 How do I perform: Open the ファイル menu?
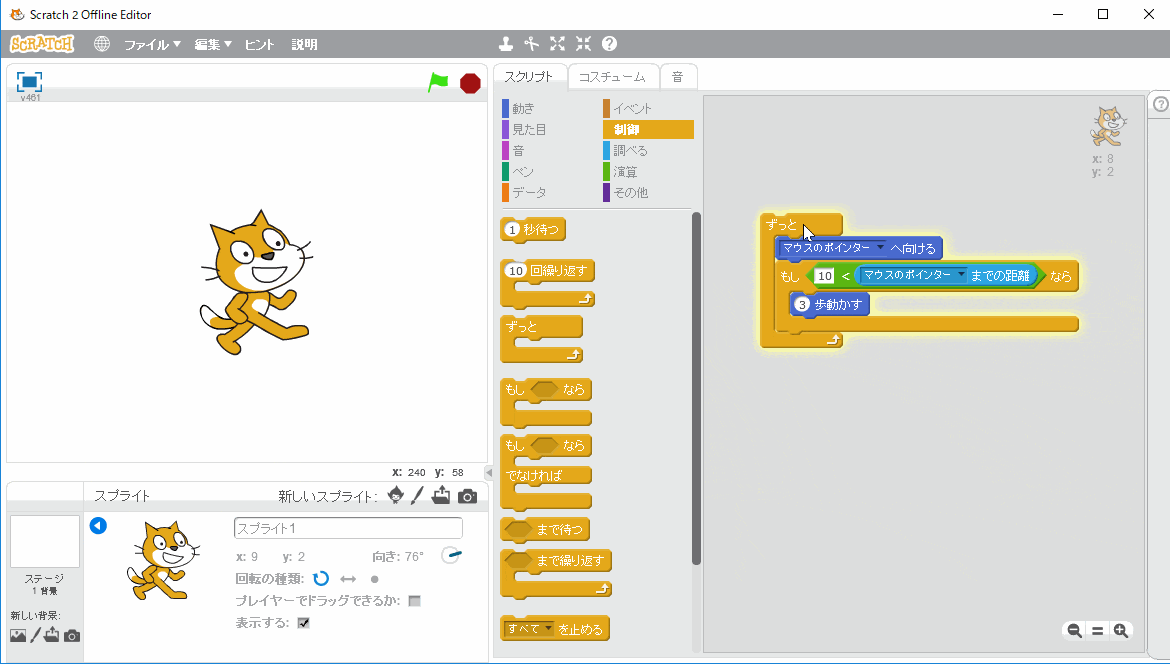tap(152, 45)
